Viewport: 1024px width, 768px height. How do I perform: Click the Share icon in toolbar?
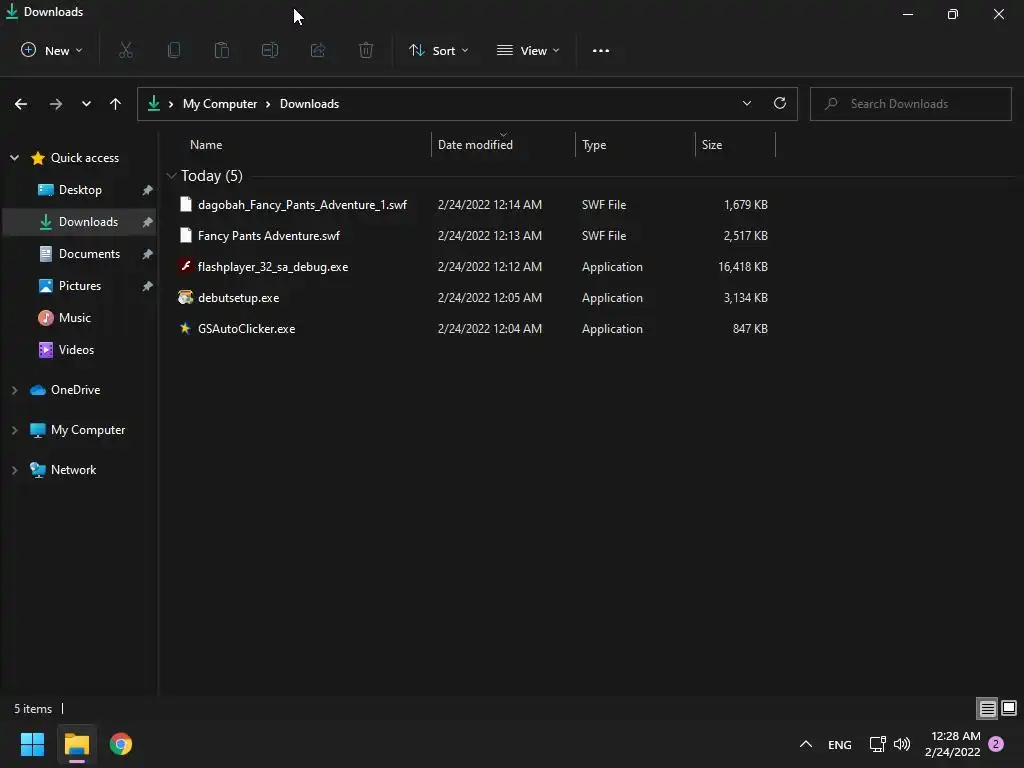point(318,50)
